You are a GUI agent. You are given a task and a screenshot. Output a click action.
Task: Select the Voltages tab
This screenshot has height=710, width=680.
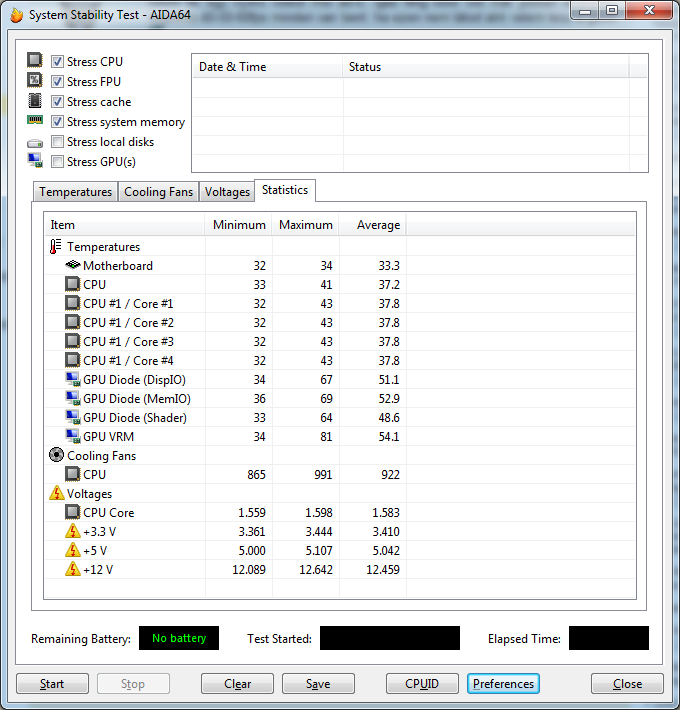[227, 192]
